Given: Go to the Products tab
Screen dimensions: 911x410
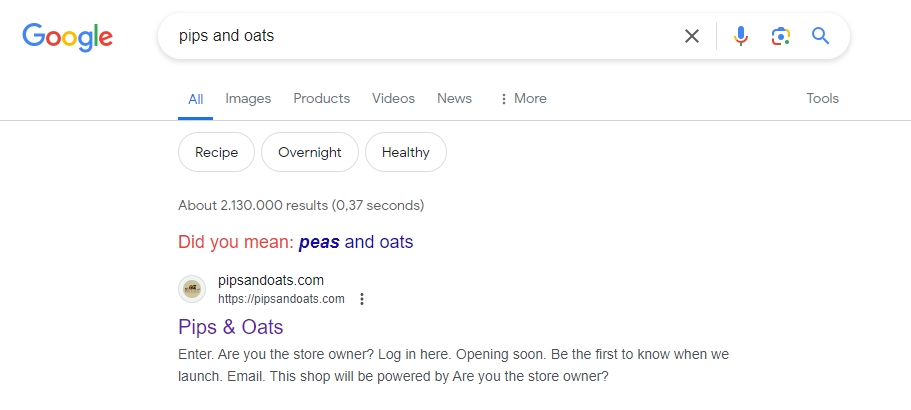Looking at the screenshot, I should [321, 98].
